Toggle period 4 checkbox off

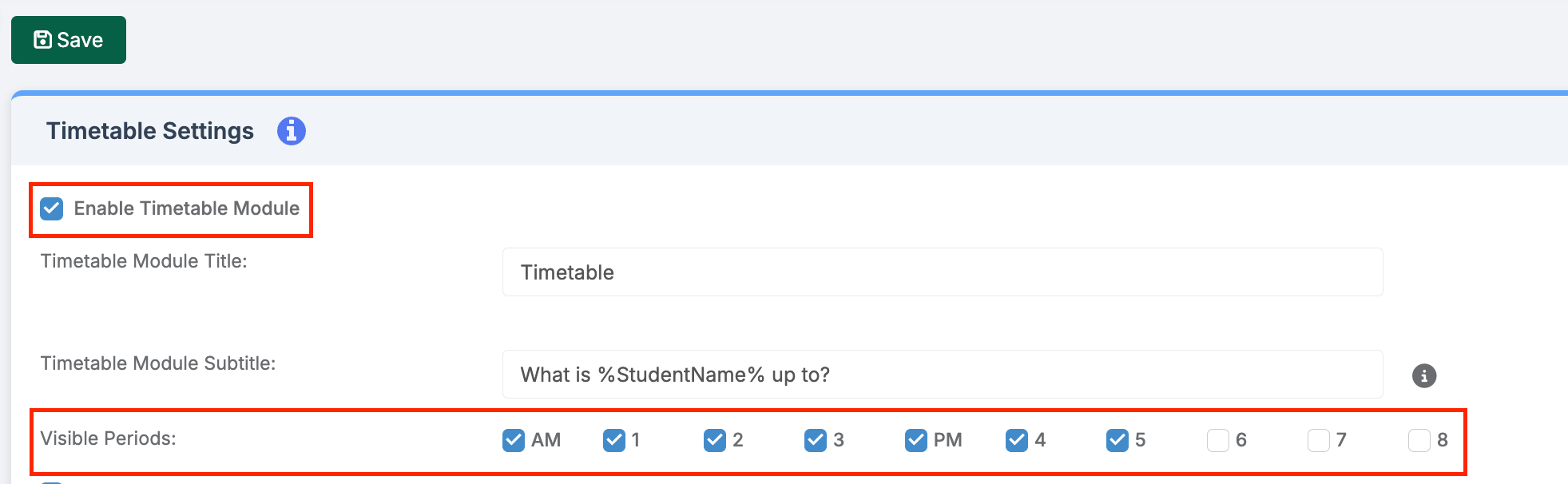pos(1017,440)
